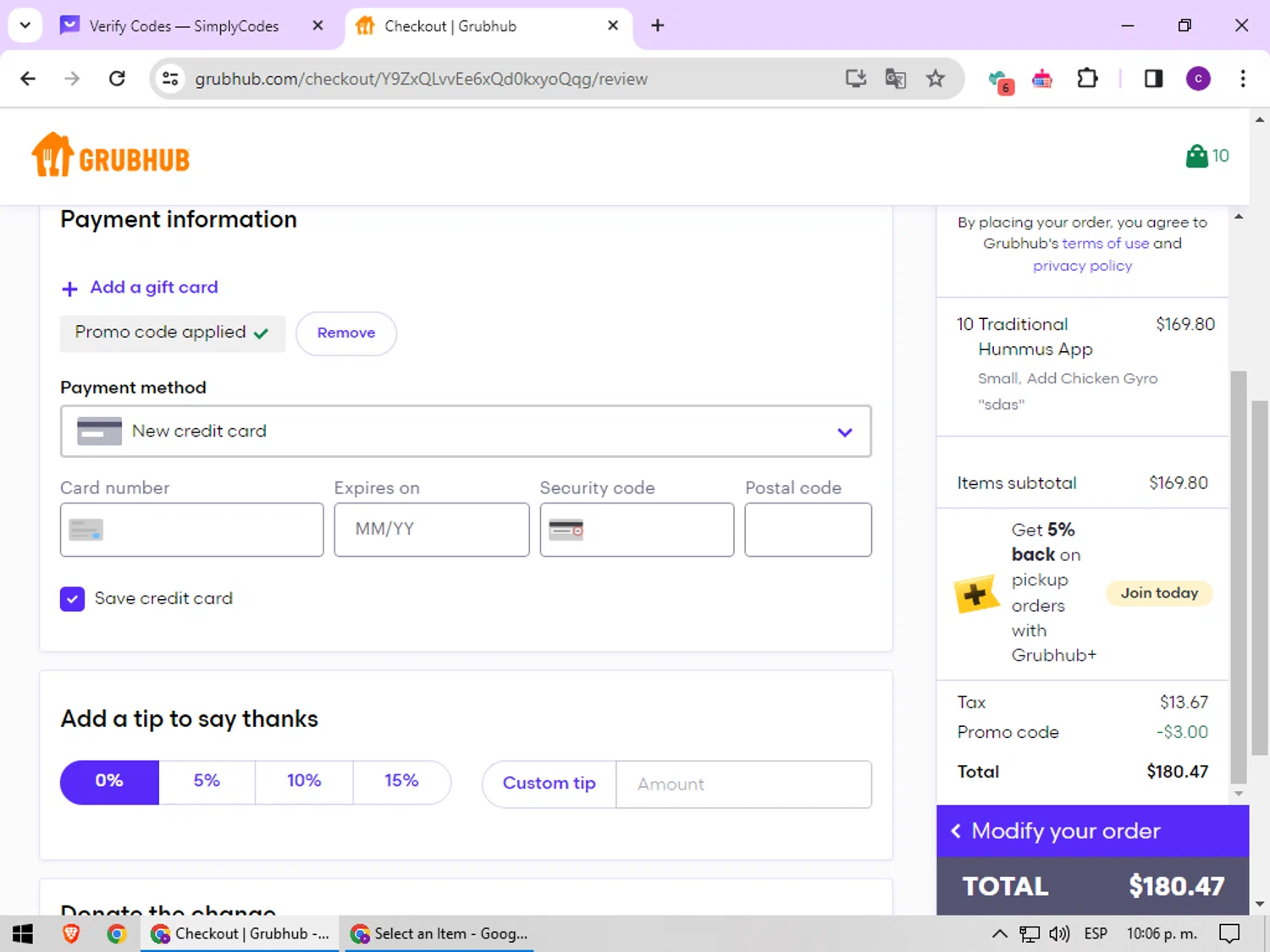
Task: Open the Chrome profile avatar C
Action: [1198, 79]
